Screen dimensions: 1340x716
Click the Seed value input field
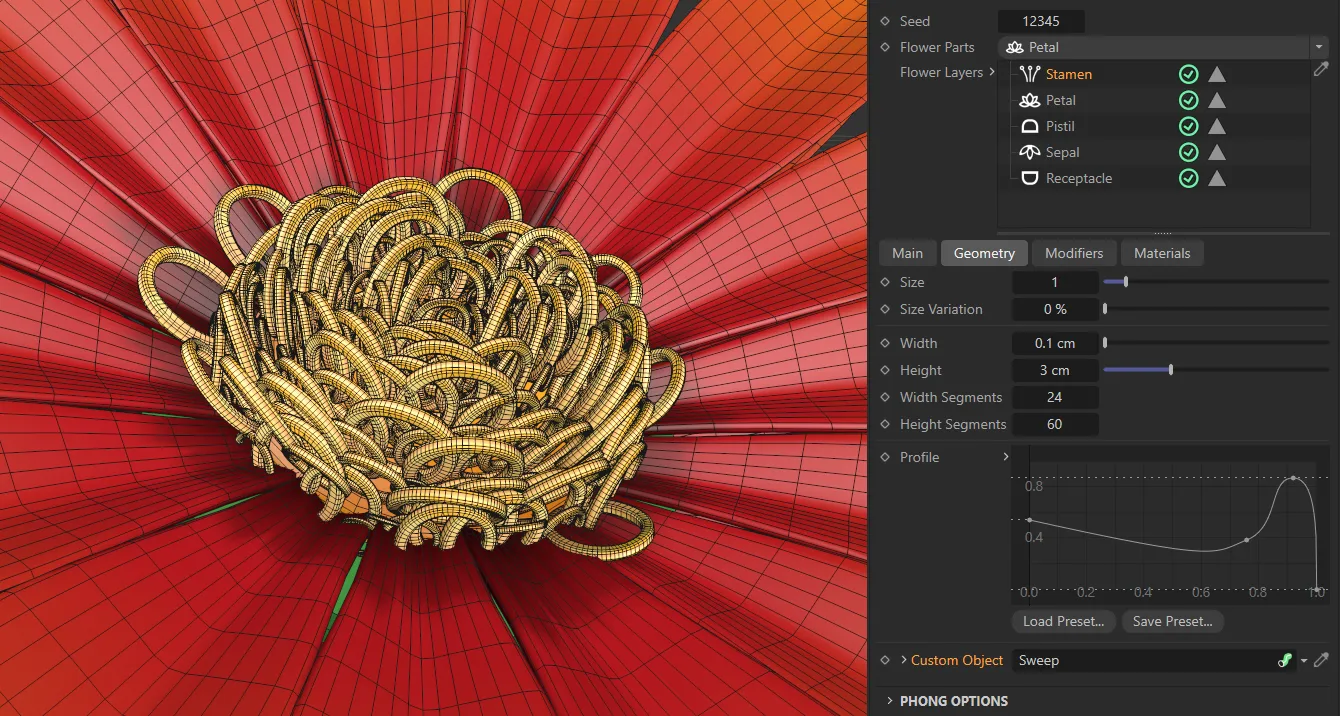tap(1041, 20)
